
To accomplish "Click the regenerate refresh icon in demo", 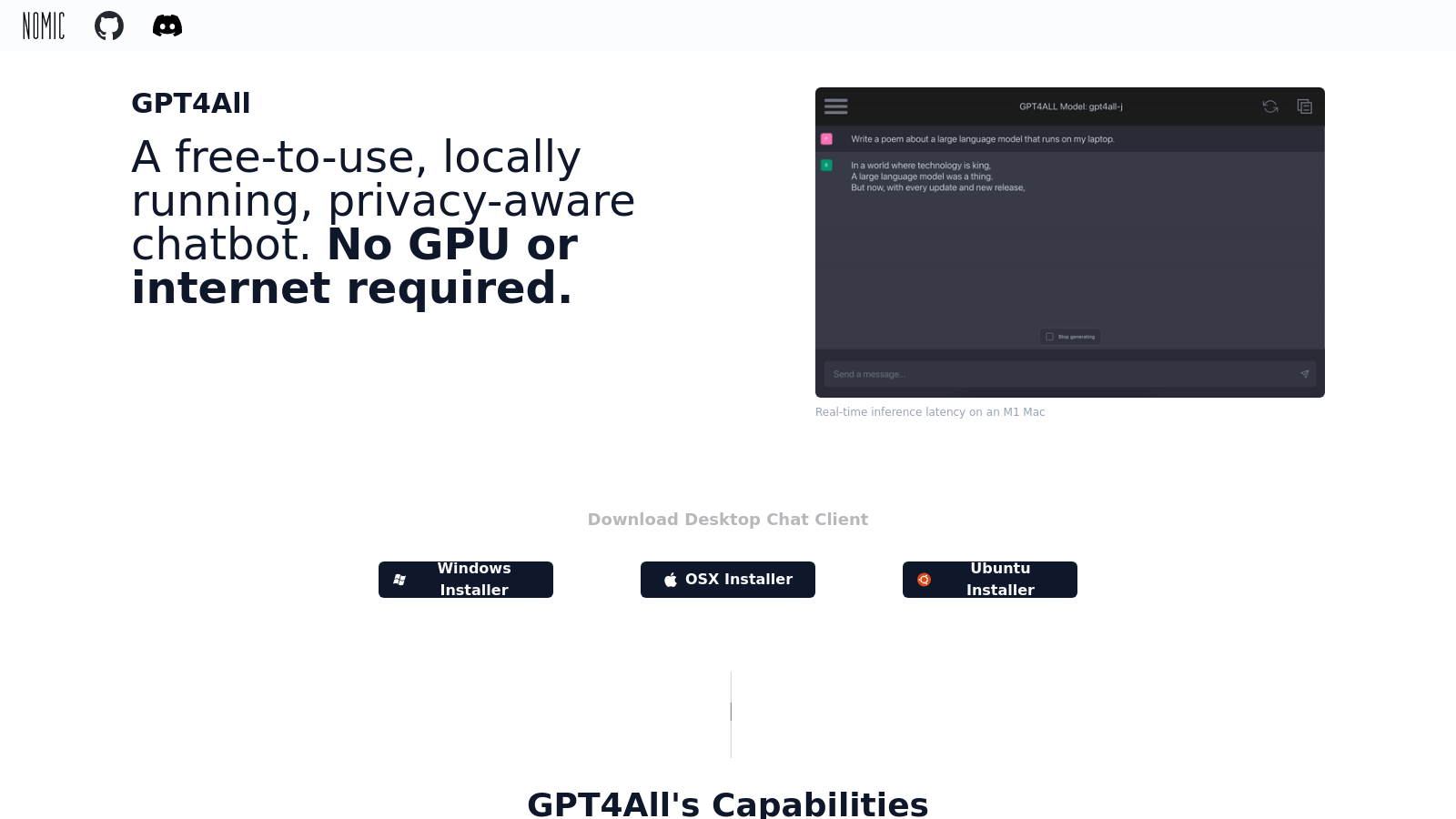I will [1270, 106].
